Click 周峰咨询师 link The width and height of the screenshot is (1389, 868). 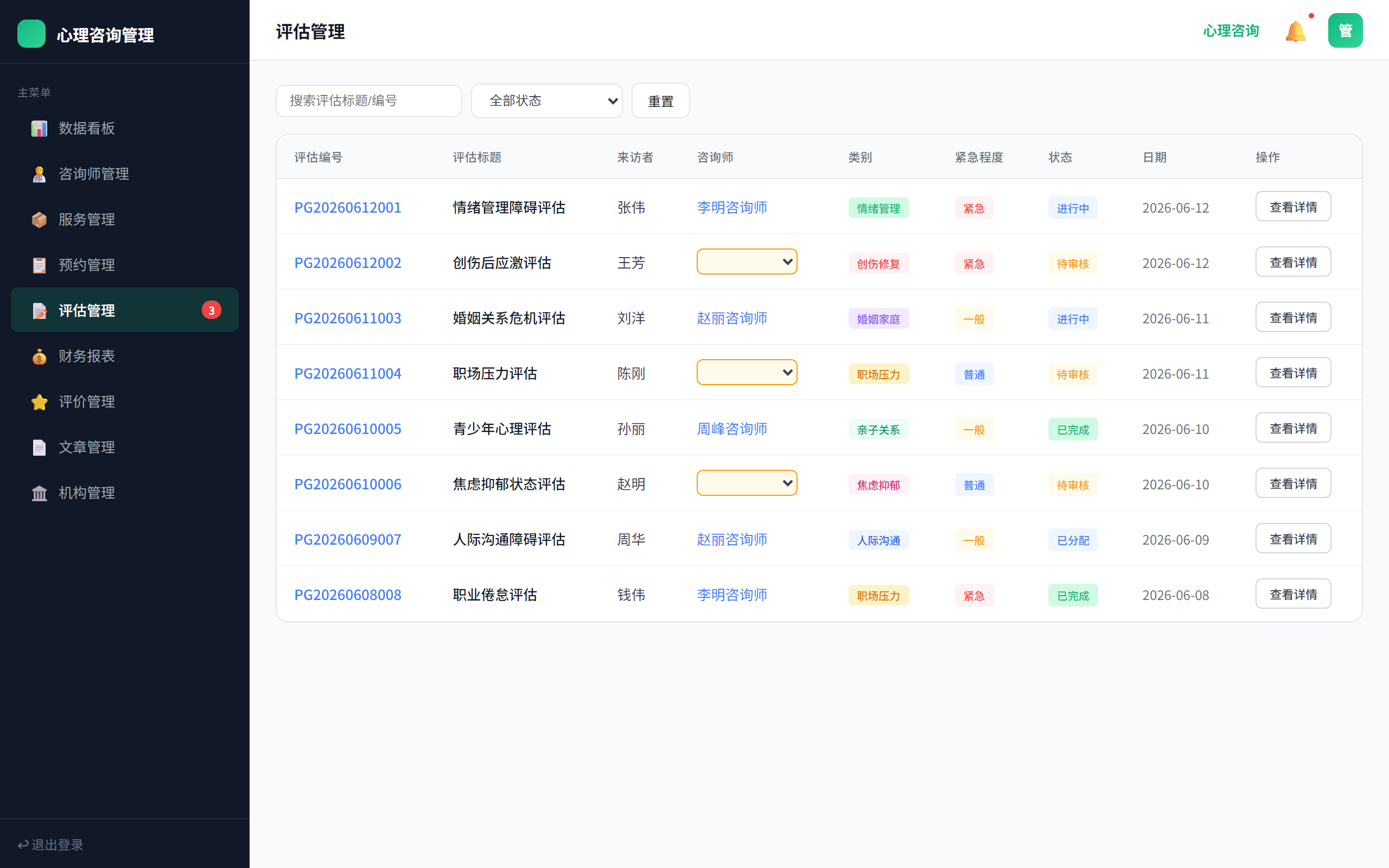pos(732,429)
